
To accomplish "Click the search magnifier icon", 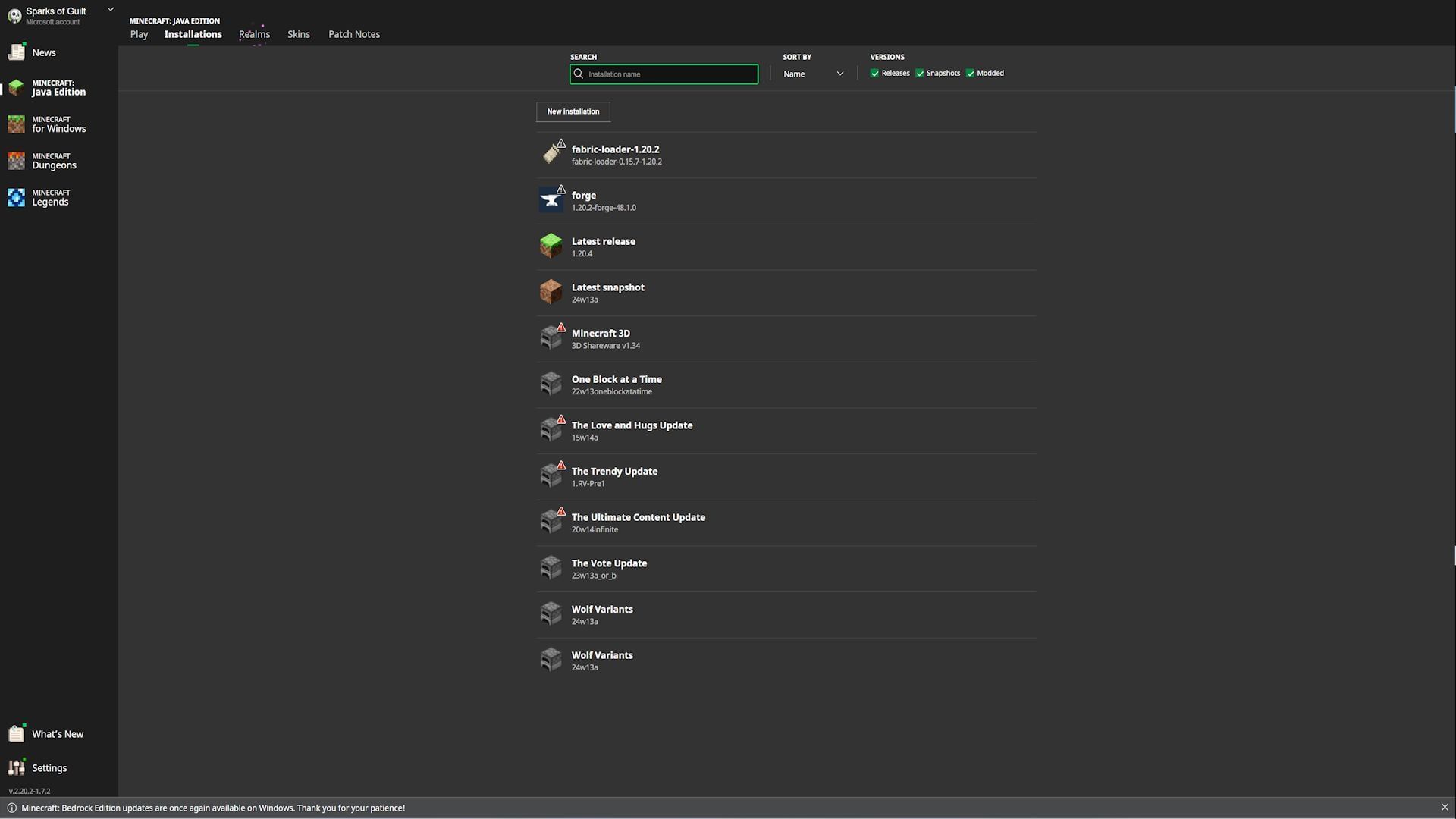I will [x=579, y=74].
